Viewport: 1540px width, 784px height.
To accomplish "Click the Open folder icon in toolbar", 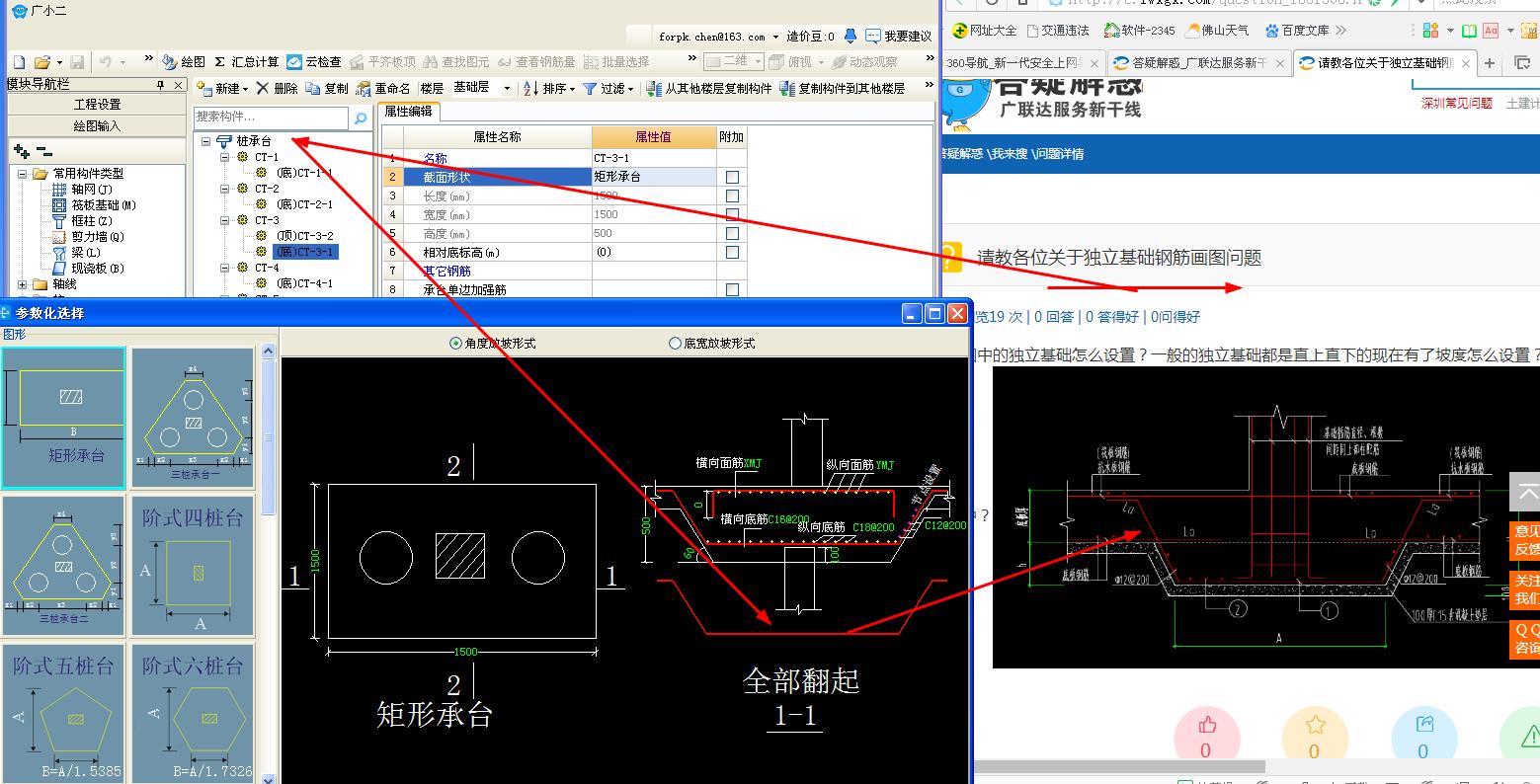I will click(x=42, y=62).
